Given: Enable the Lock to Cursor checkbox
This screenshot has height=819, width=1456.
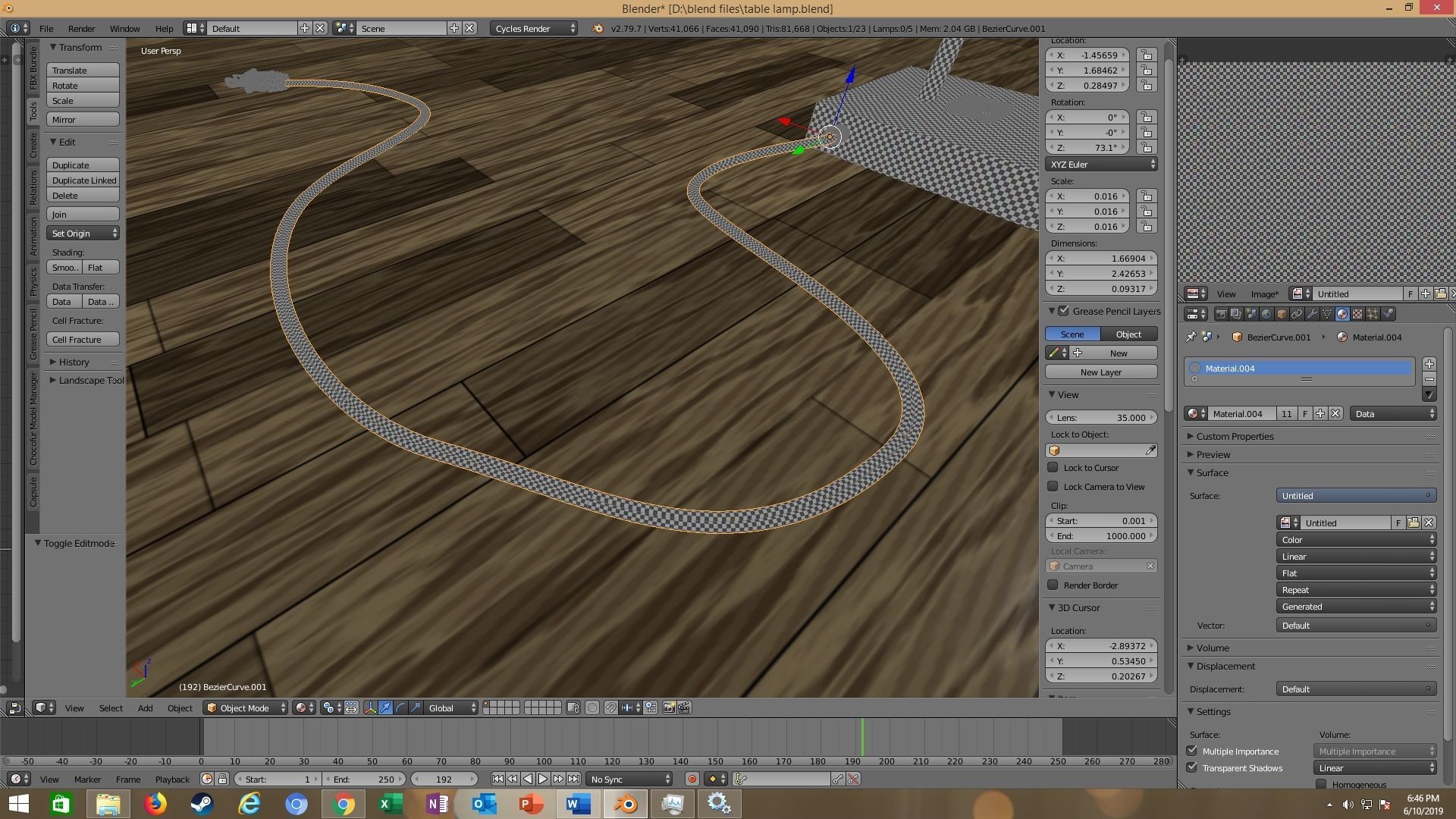Looking at the screenshot, I should pos(1053,468).
